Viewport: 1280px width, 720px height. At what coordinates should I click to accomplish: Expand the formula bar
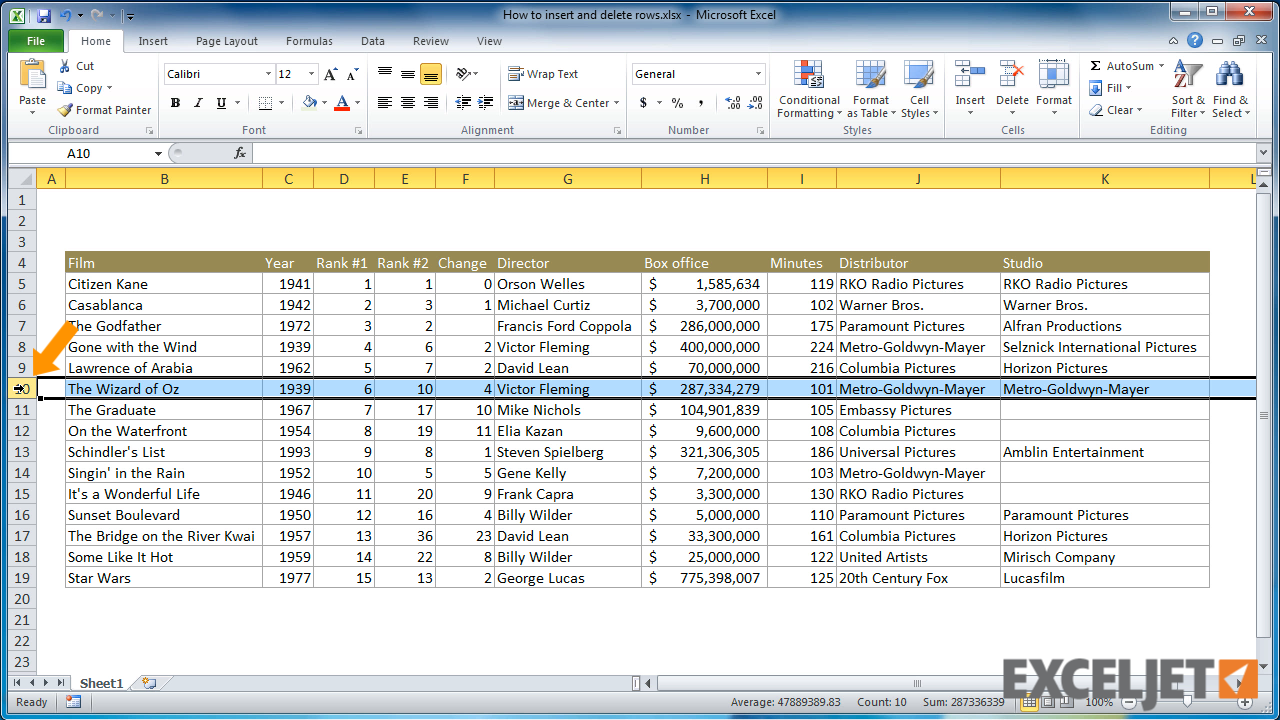(x=1263, y=153)
